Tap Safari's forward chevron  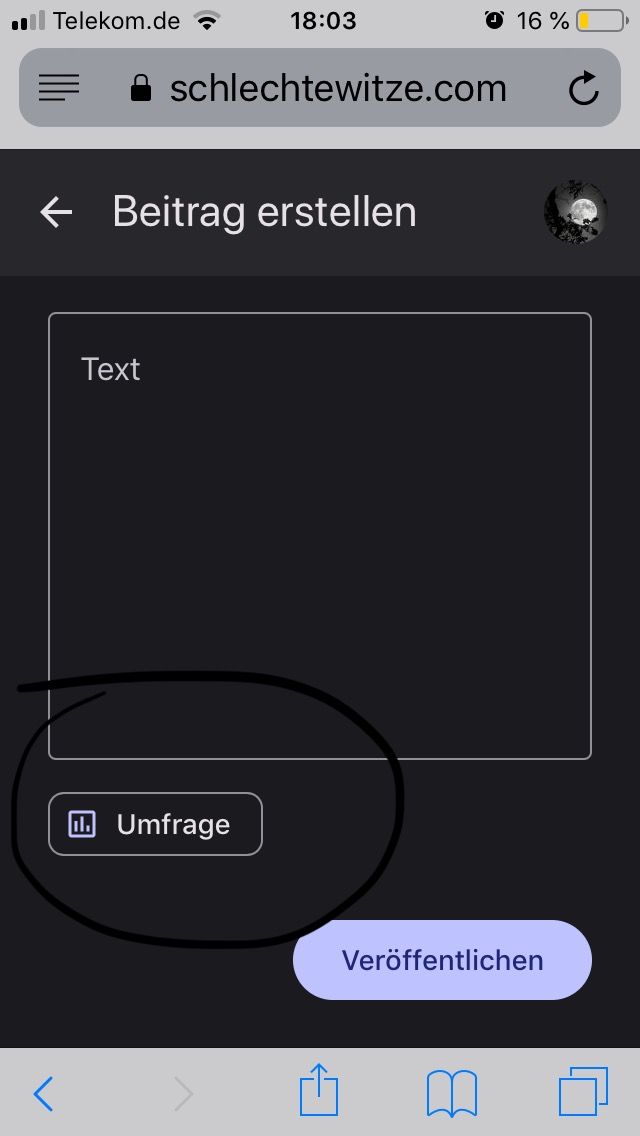(x=183, y=1094)
